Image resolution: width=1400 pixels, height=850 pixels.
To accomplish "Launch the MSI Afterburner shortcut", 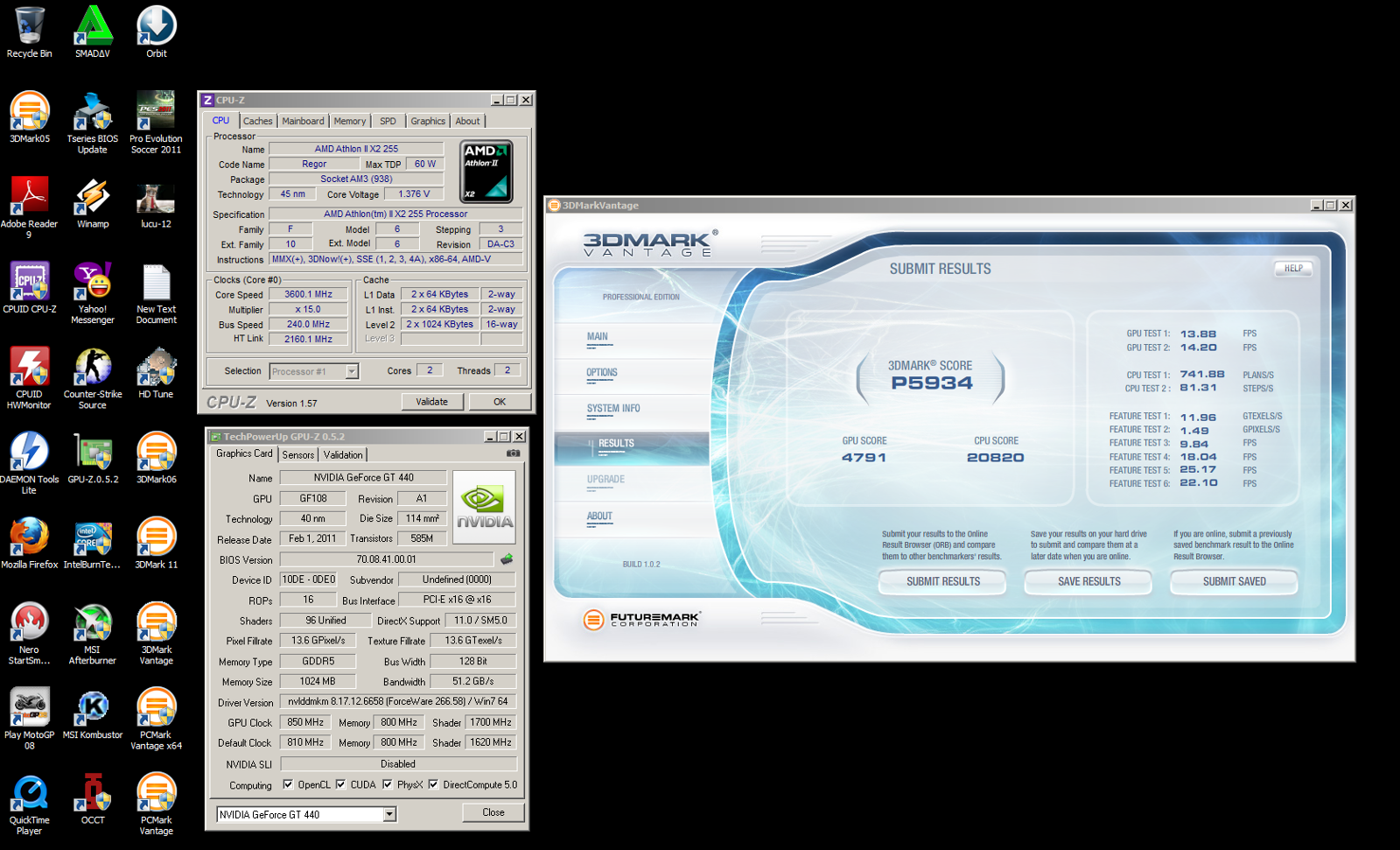I will tap(92, 633).
